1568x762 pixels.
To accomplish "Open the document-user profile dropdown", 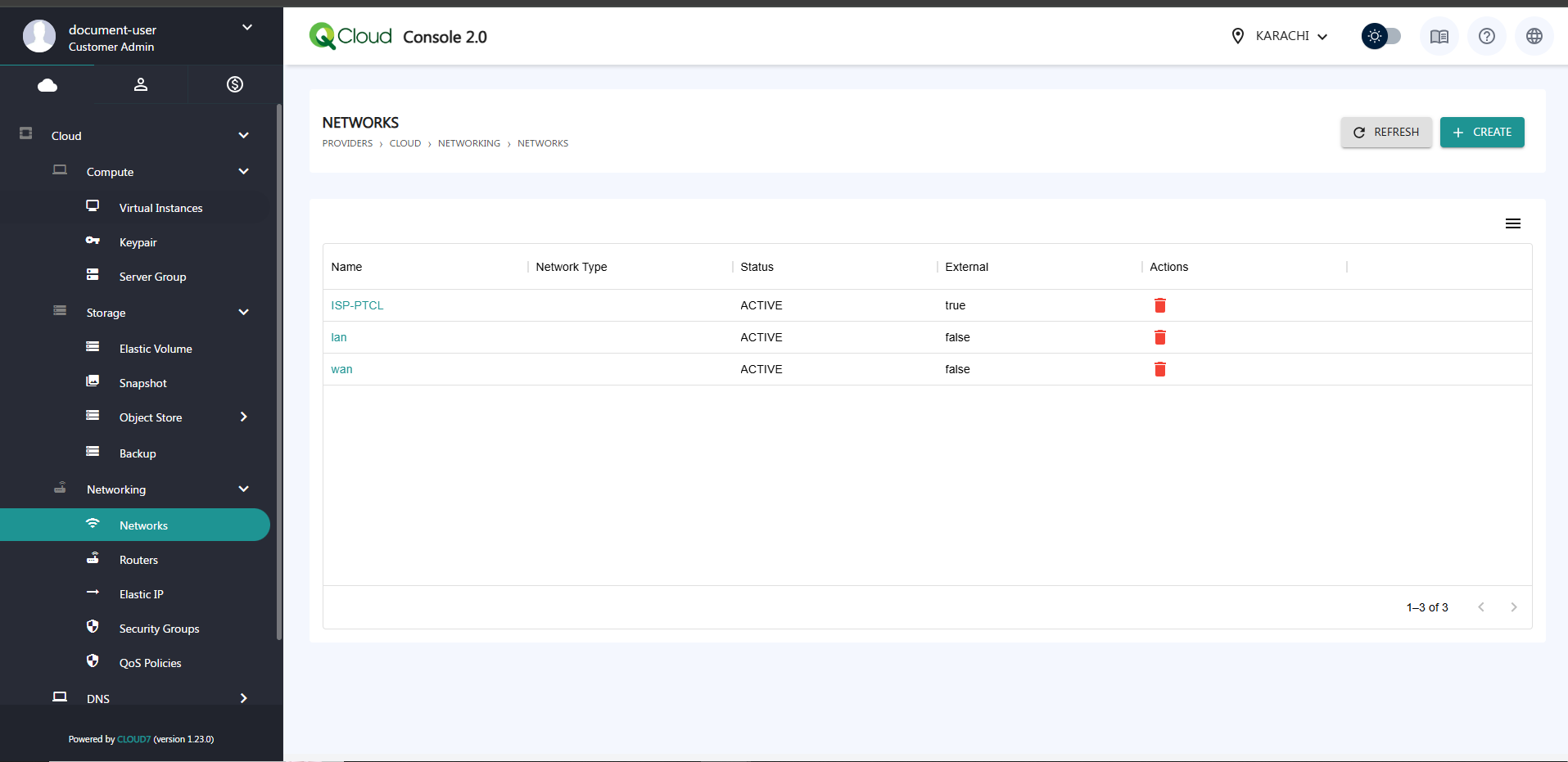I will tap(246, 28).
